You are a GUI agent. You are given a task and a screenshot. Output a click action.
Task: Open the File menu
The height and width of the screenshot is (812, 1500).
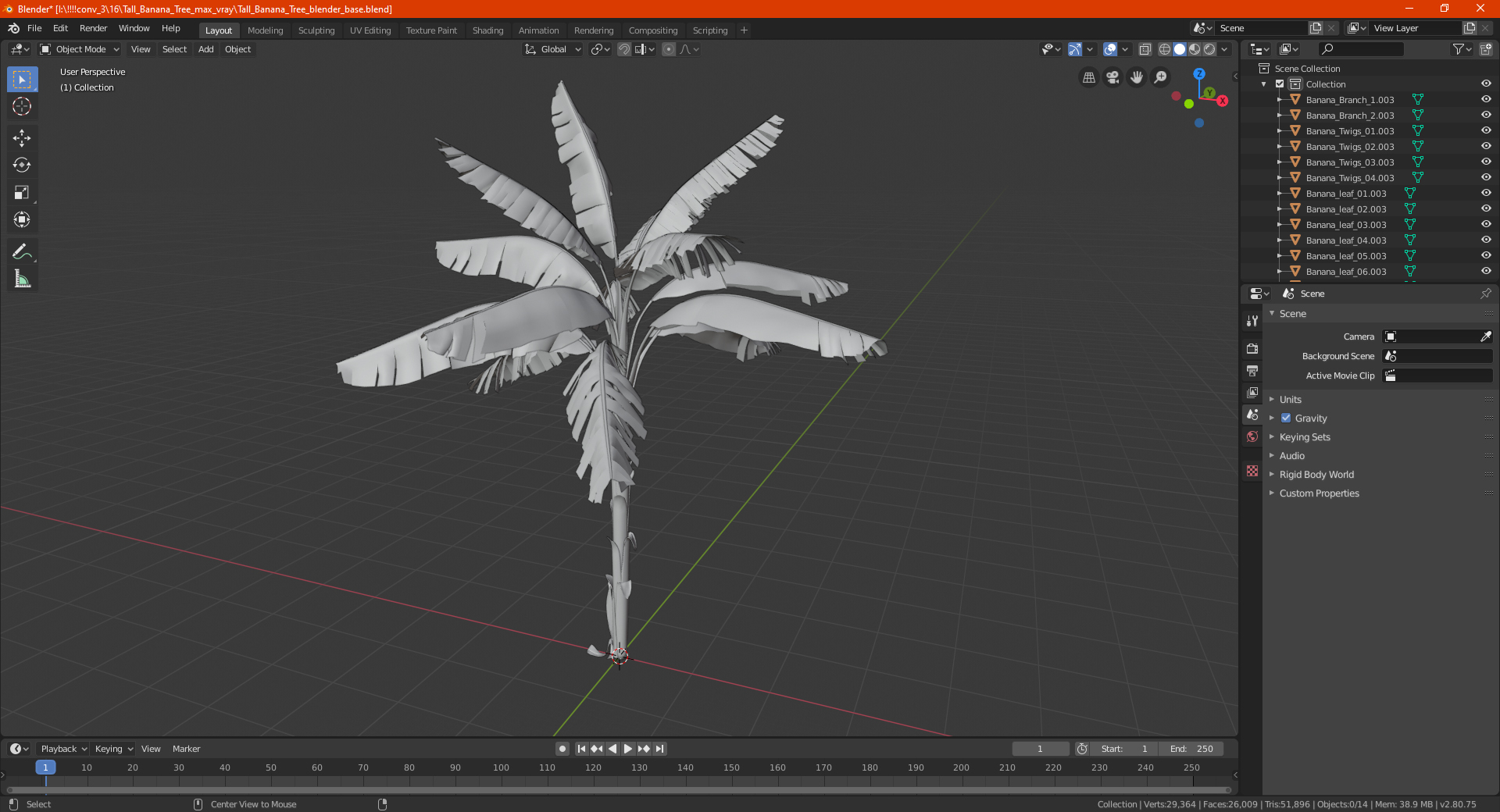pos(34,28)
